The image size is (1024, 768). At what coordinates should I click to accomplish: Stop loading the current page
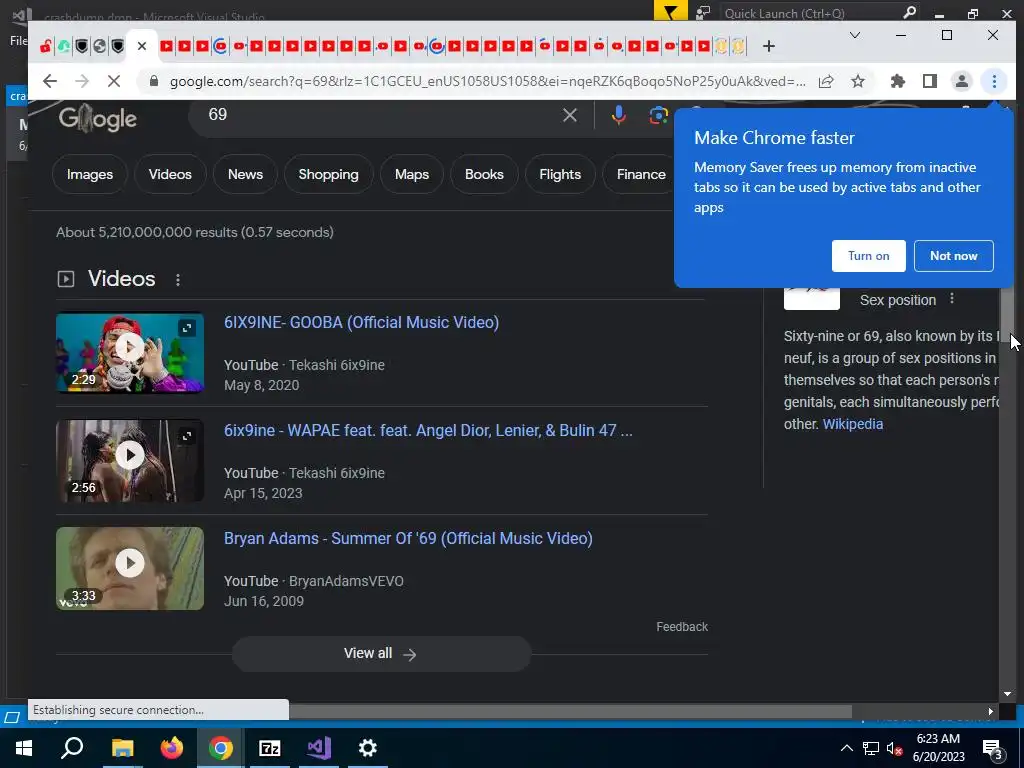pos(113,81)
